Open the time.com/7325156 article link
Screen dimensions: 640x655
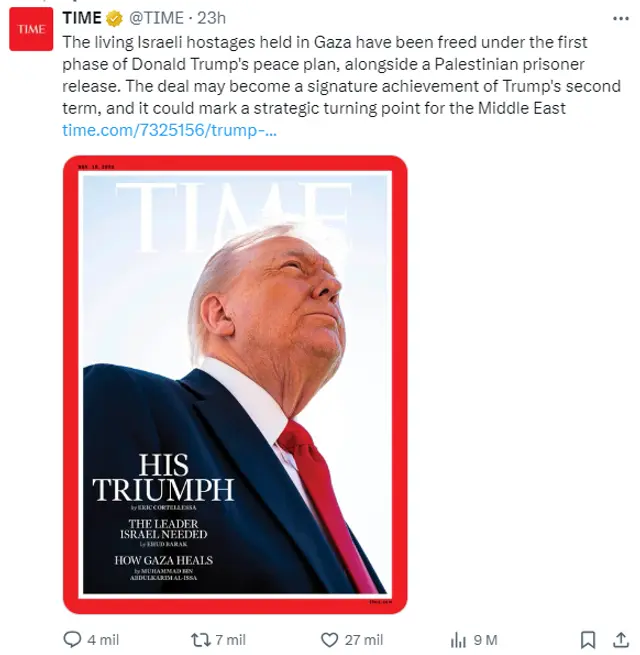pos(169,130)
